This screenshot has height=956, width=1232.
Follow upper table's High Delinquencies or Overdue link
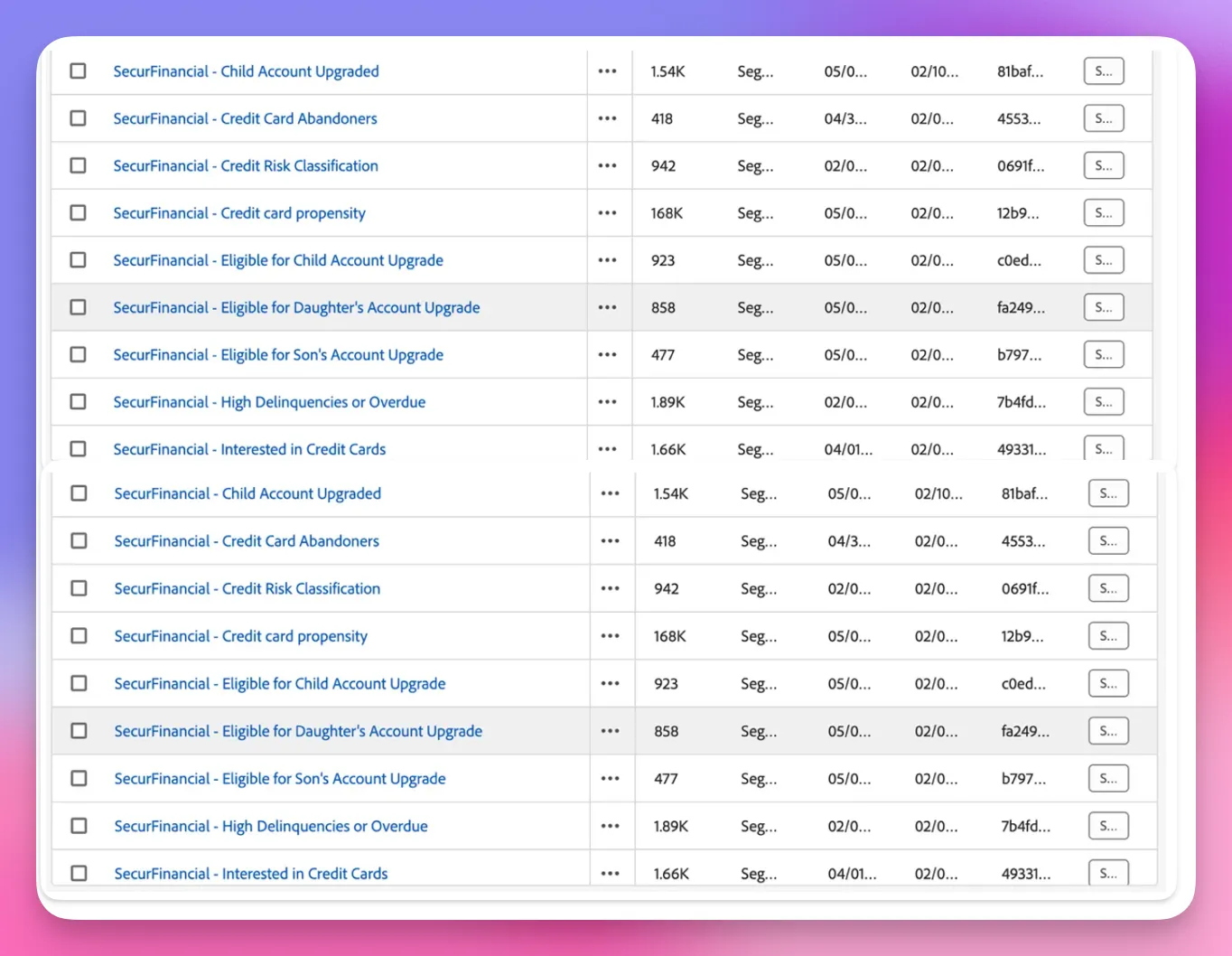click(269, 402)
